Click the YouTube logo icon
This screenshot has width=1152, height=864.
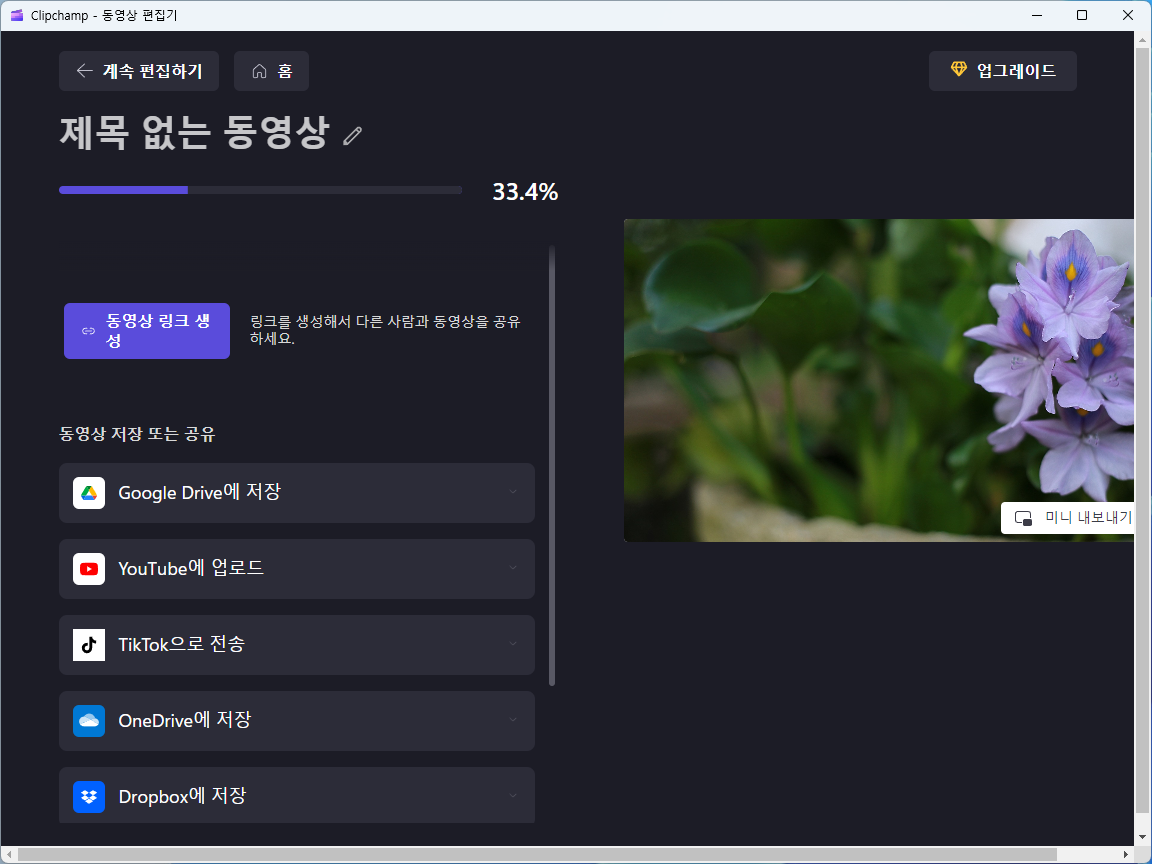point(89,569)
